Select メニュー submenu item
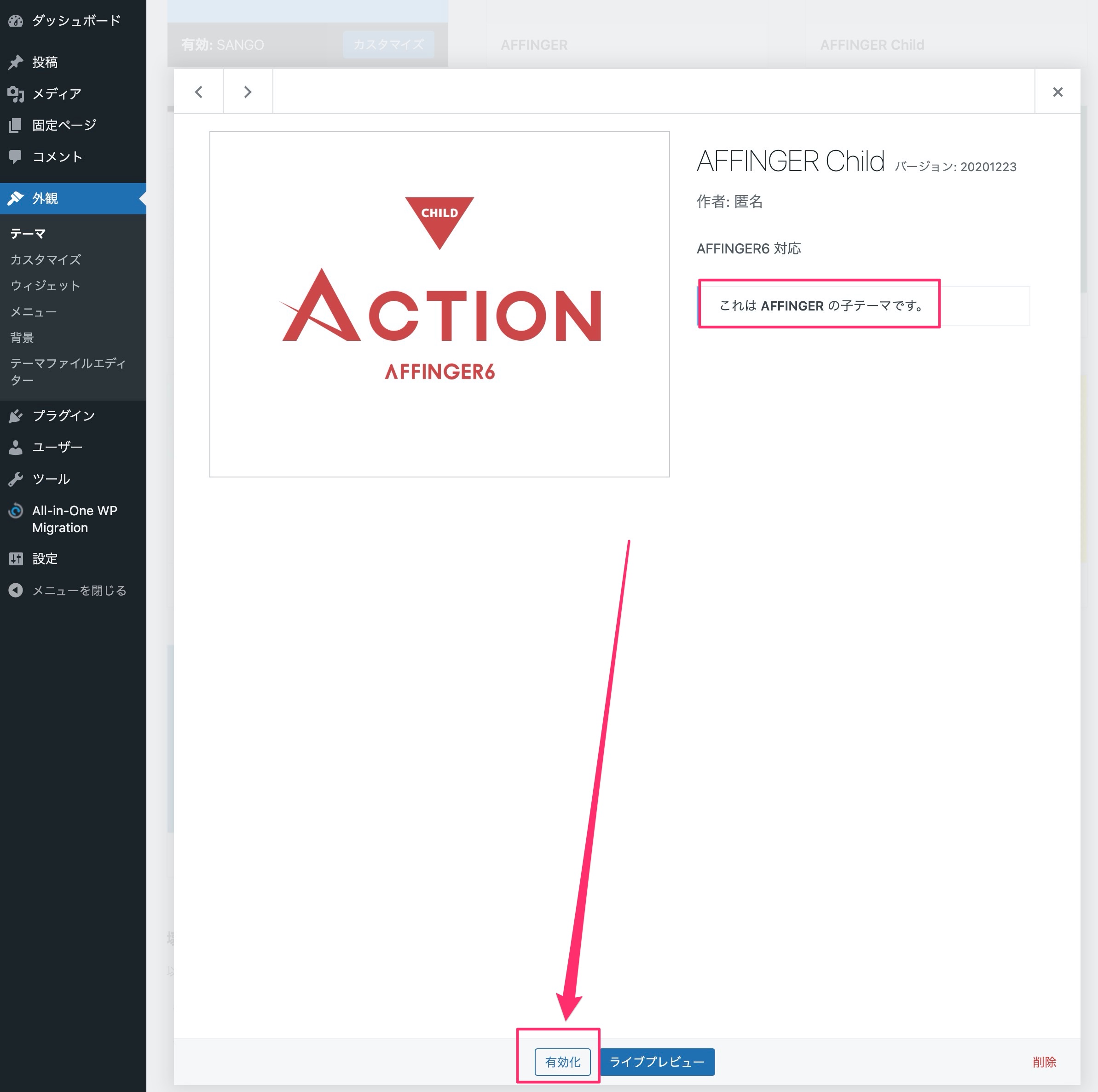 tap(34, 312)
